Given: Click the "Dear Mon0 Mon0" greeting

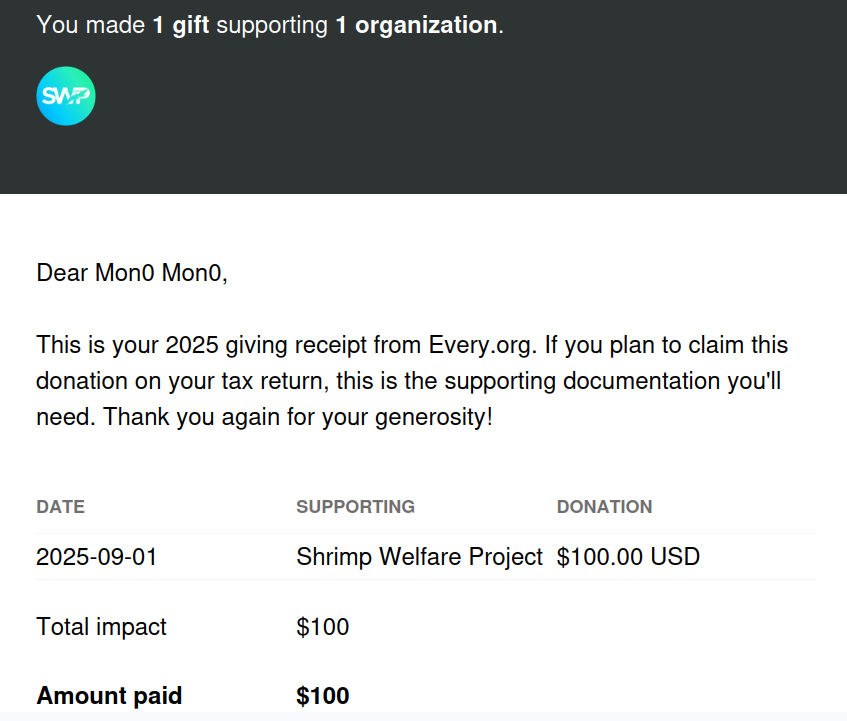Looking at the screenshot, I should (132, 273).
